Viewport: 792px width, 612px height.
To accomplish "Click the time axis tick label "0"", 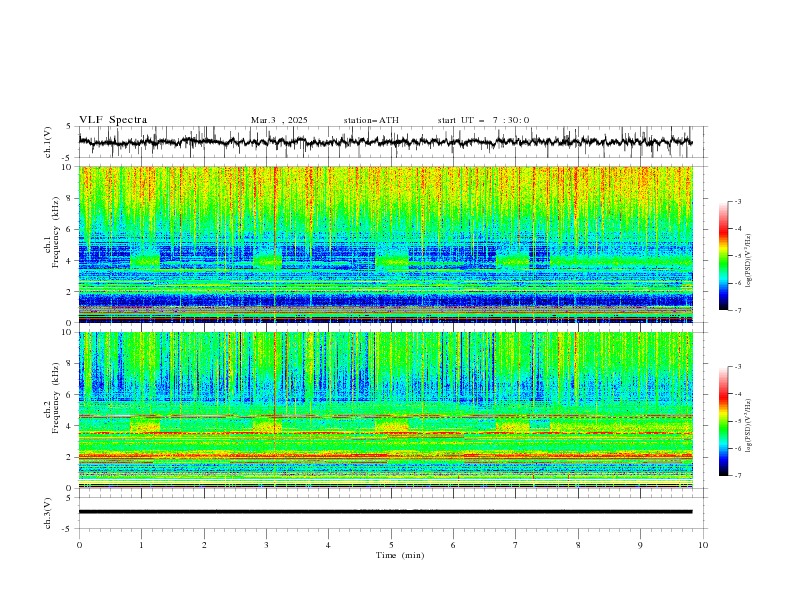I will 79,545.
